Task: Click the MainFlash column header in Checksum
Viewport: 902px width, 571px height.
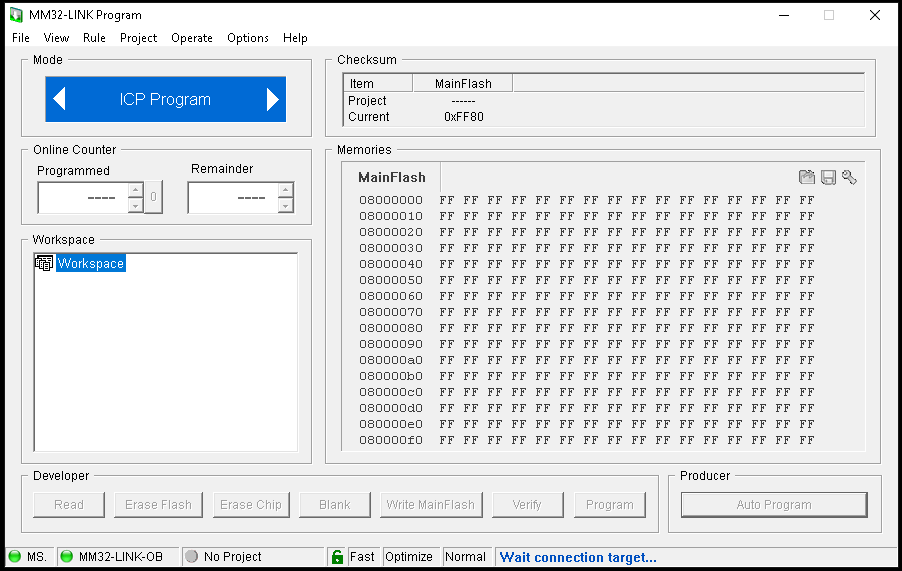Action: pos(463,83)
